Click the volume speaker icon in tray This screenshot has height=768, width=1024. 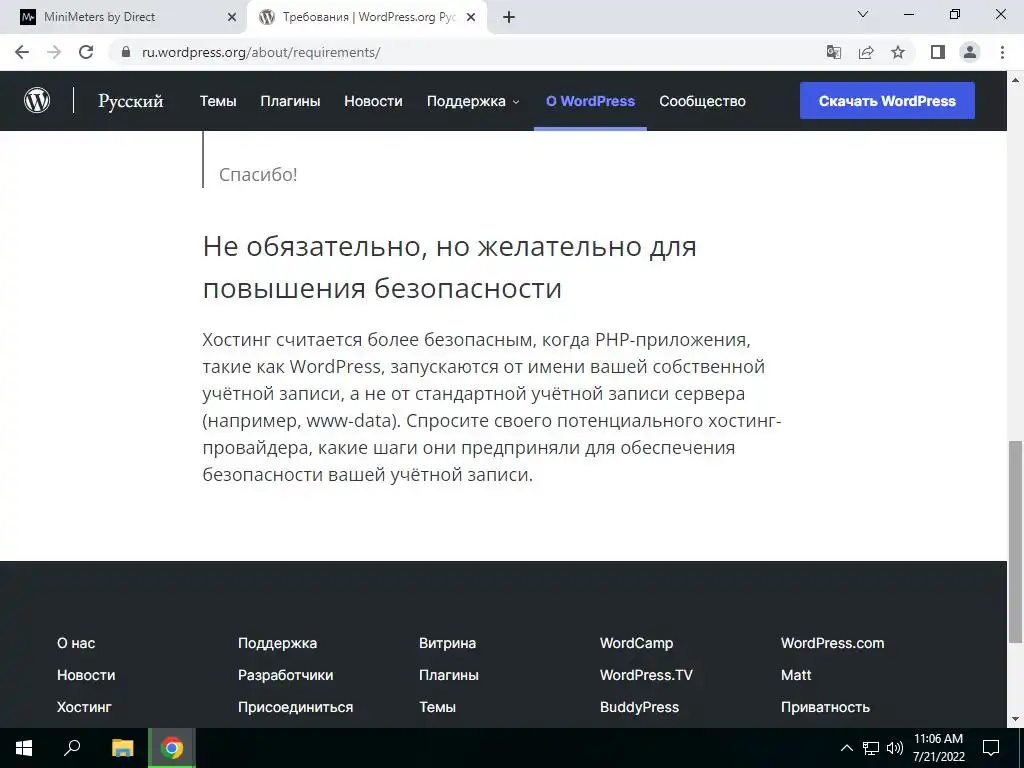[895, 748]
